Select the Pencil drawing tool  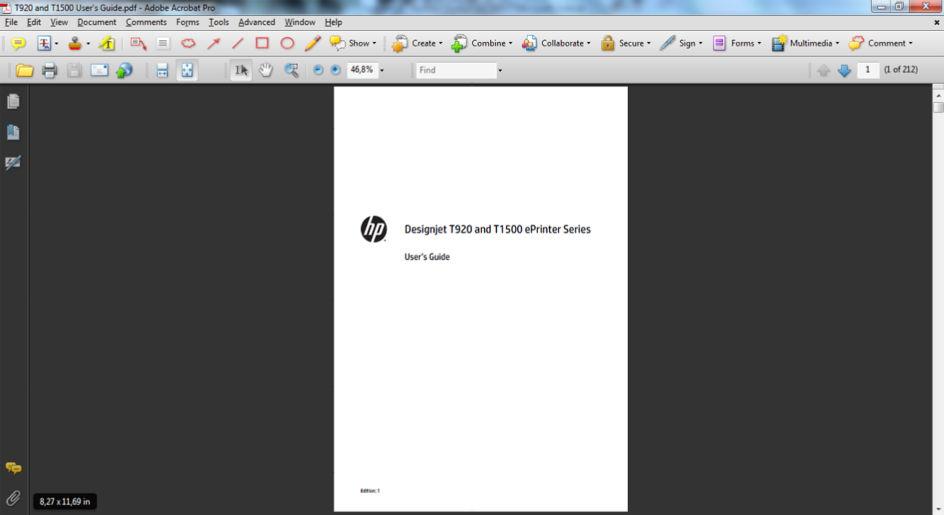[312, 43]
